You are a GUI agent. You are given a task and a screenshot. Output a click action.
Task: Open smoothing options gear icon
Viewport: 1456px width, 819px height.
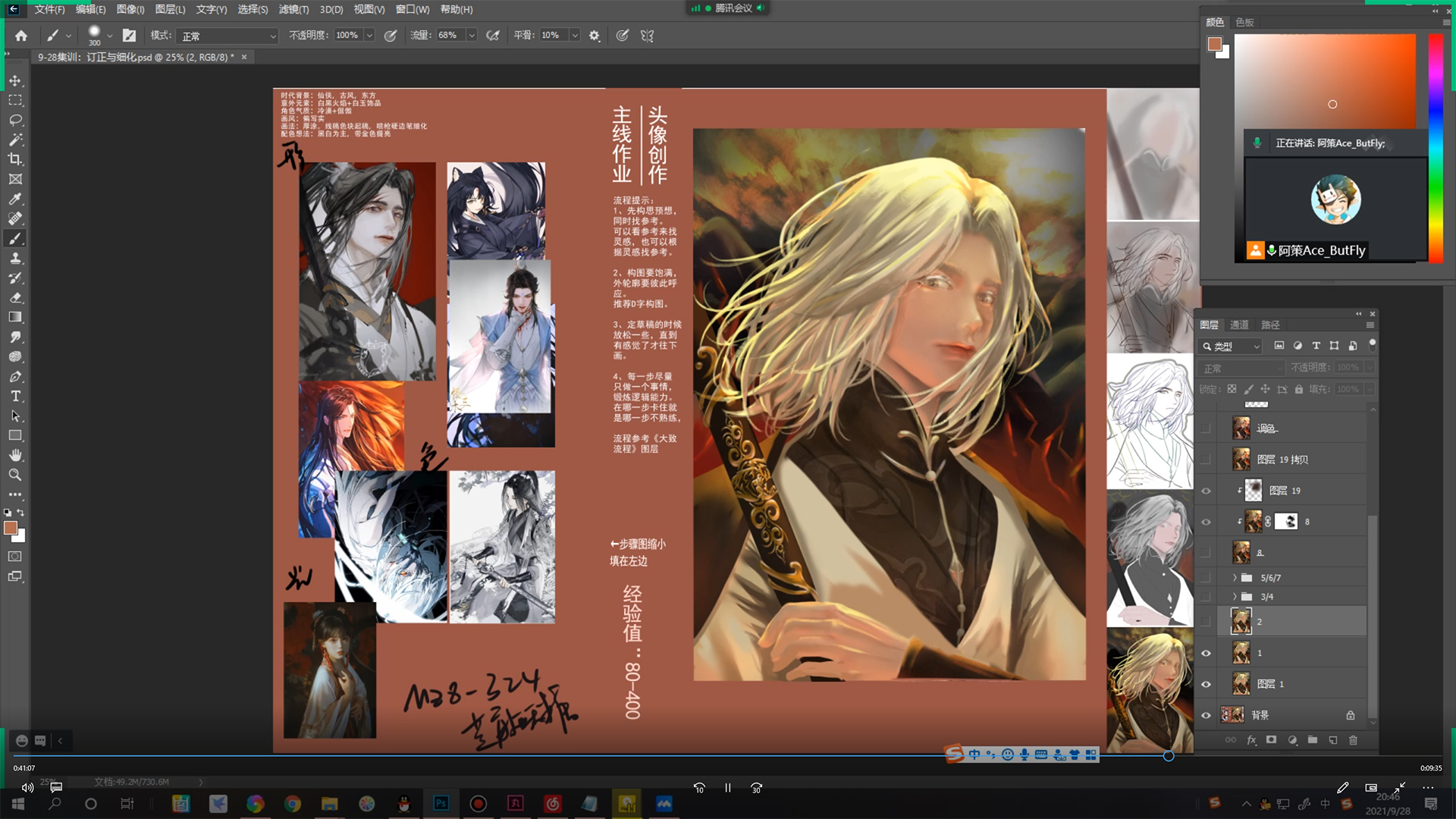click(595, 36)
